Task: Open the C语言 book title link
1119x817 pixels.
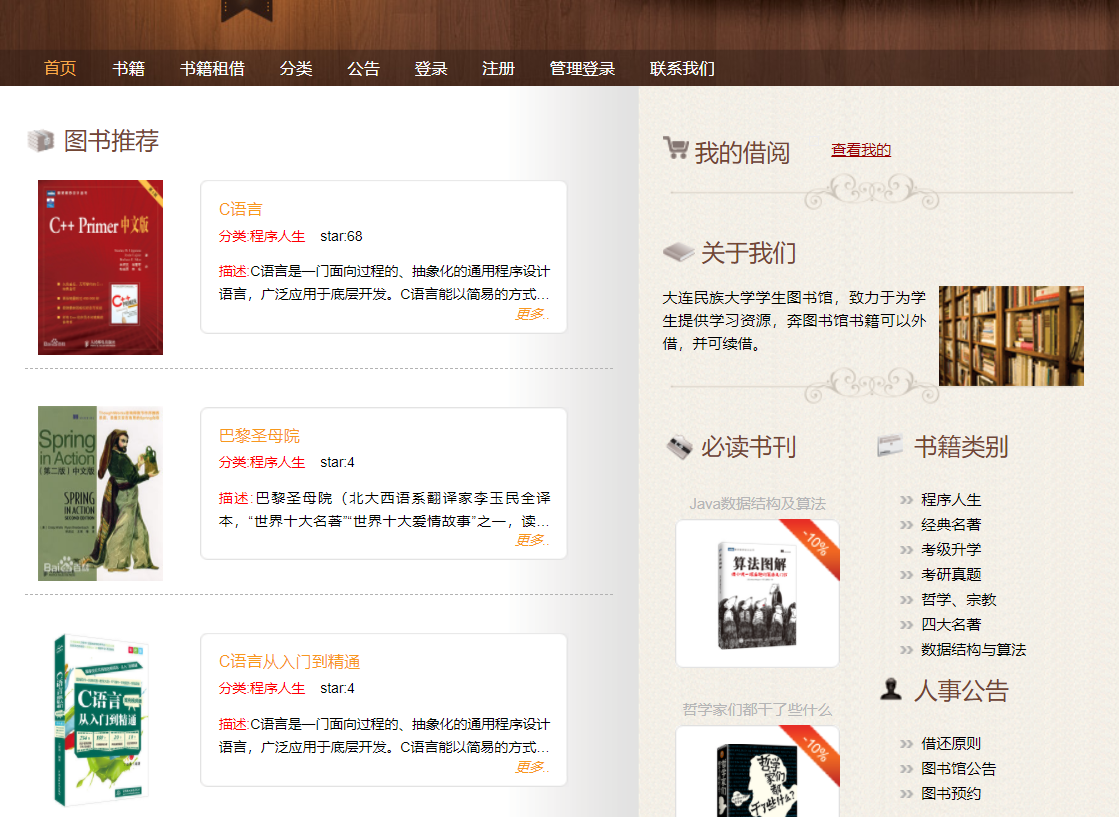Action: click(x=240, y=209)
